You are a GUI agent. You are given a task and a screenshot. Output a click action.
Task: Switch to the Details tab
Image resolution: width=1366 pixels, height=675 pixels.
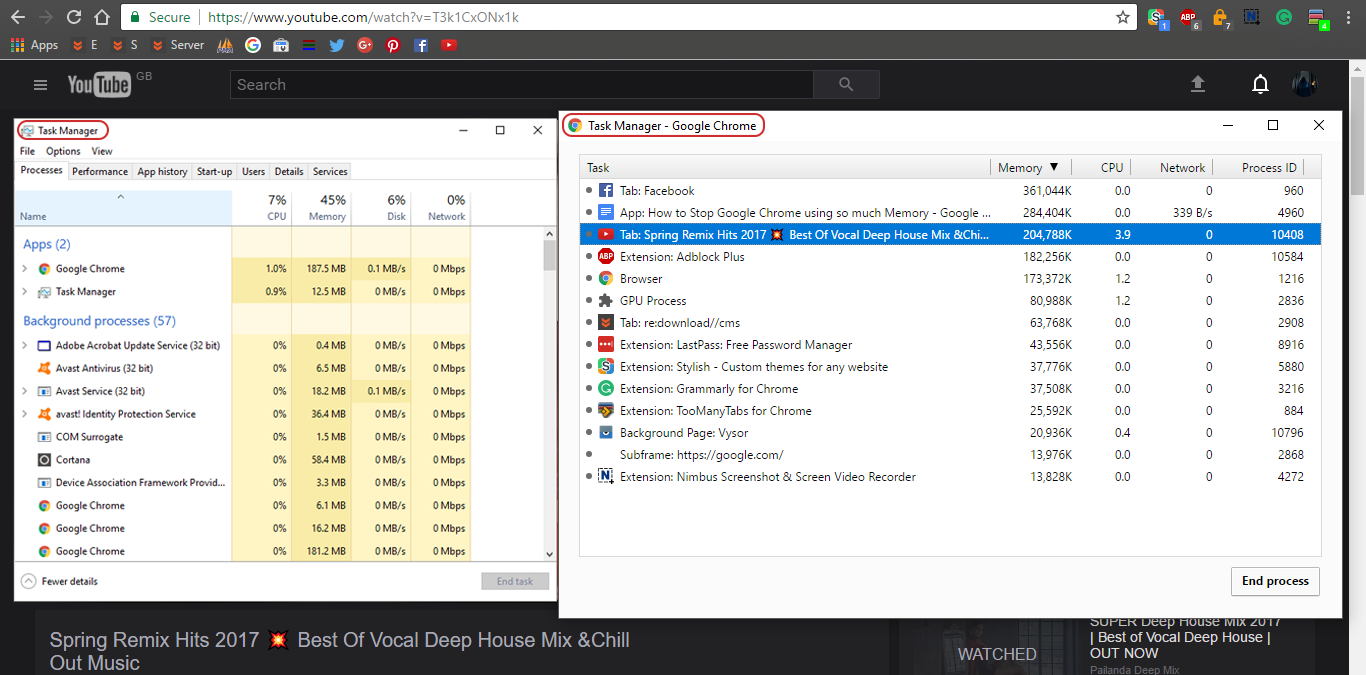[x=289, y=171]
